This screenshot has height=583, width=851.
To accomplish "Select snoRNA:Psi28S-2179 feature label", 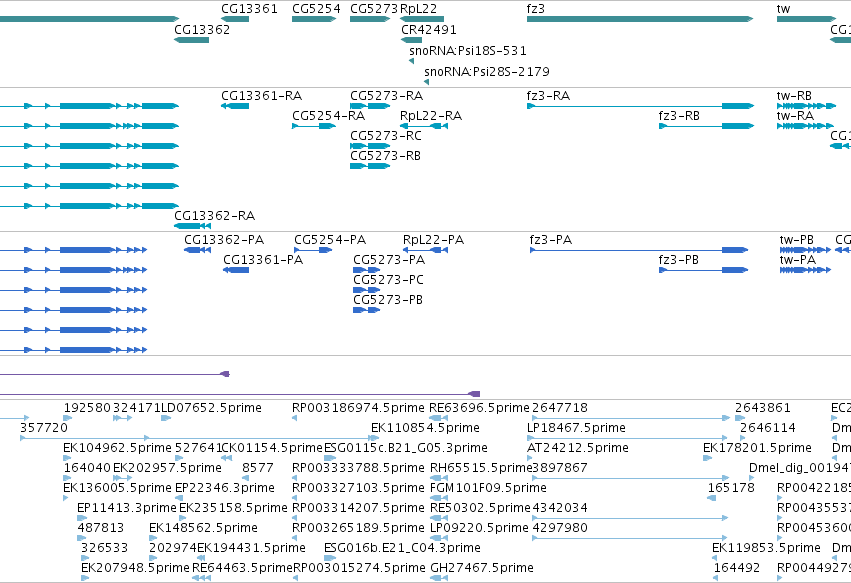I will 487,72.
